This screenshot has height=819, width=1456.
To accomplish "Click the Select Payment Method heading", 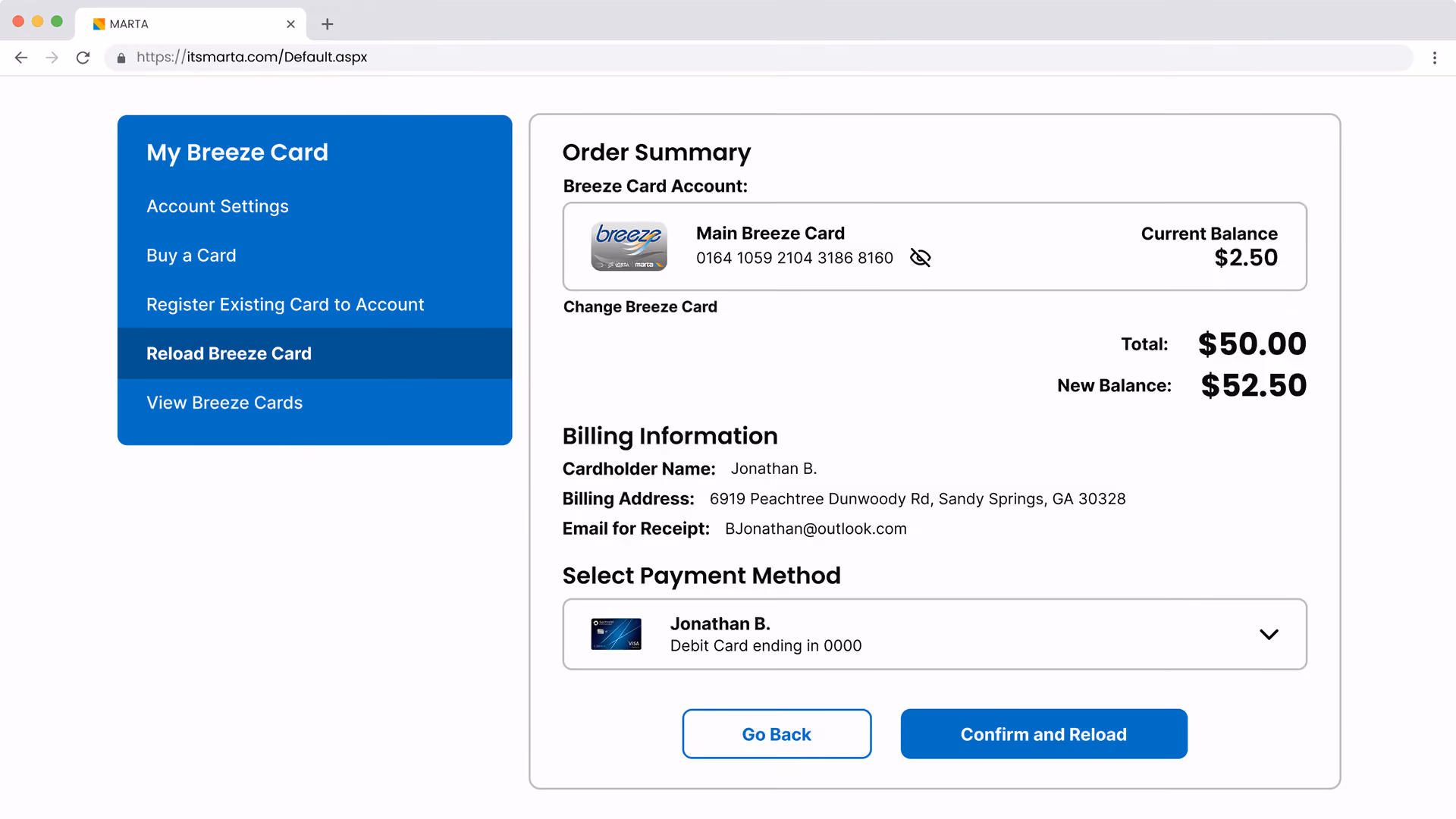I will (x=701, y=576).
